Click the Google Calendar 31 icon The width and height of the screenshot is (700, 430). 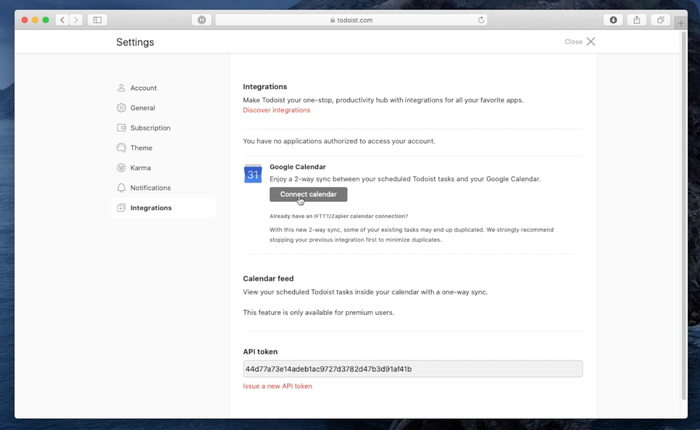point(253,174)
